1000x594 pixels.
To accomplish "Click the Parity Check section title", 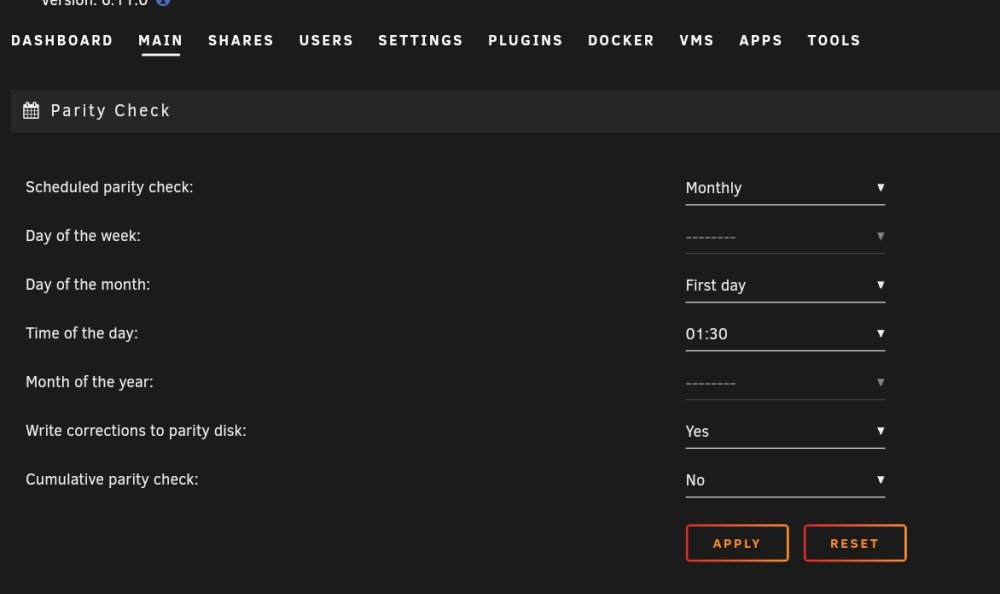I will [110, 110].
